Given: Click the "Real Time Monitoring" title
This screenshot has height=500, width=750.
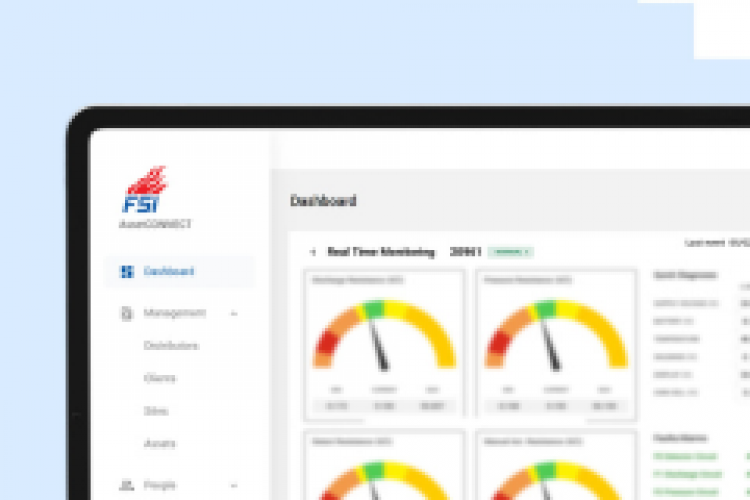Looking at the screenshot, I should (381, 252).
